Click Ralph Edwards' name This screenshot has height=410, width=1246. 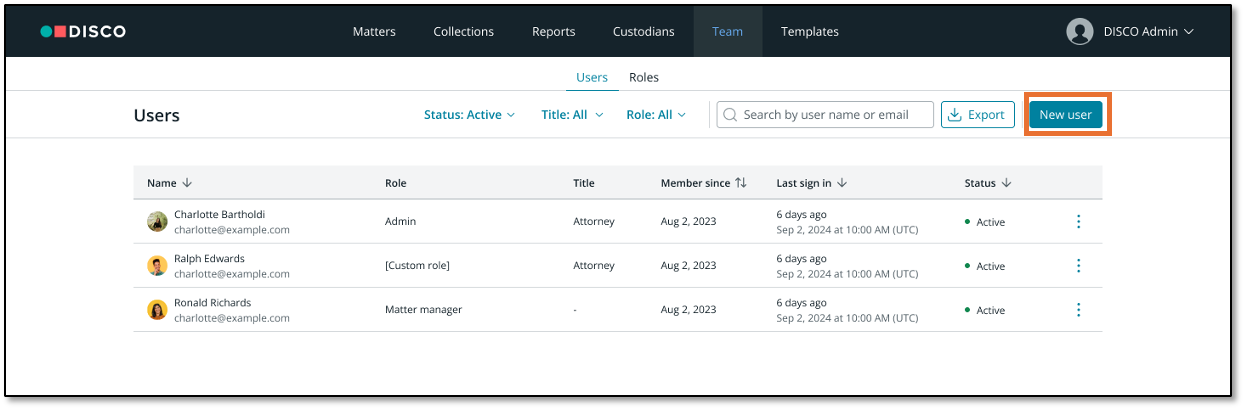(x=209, y=258)
